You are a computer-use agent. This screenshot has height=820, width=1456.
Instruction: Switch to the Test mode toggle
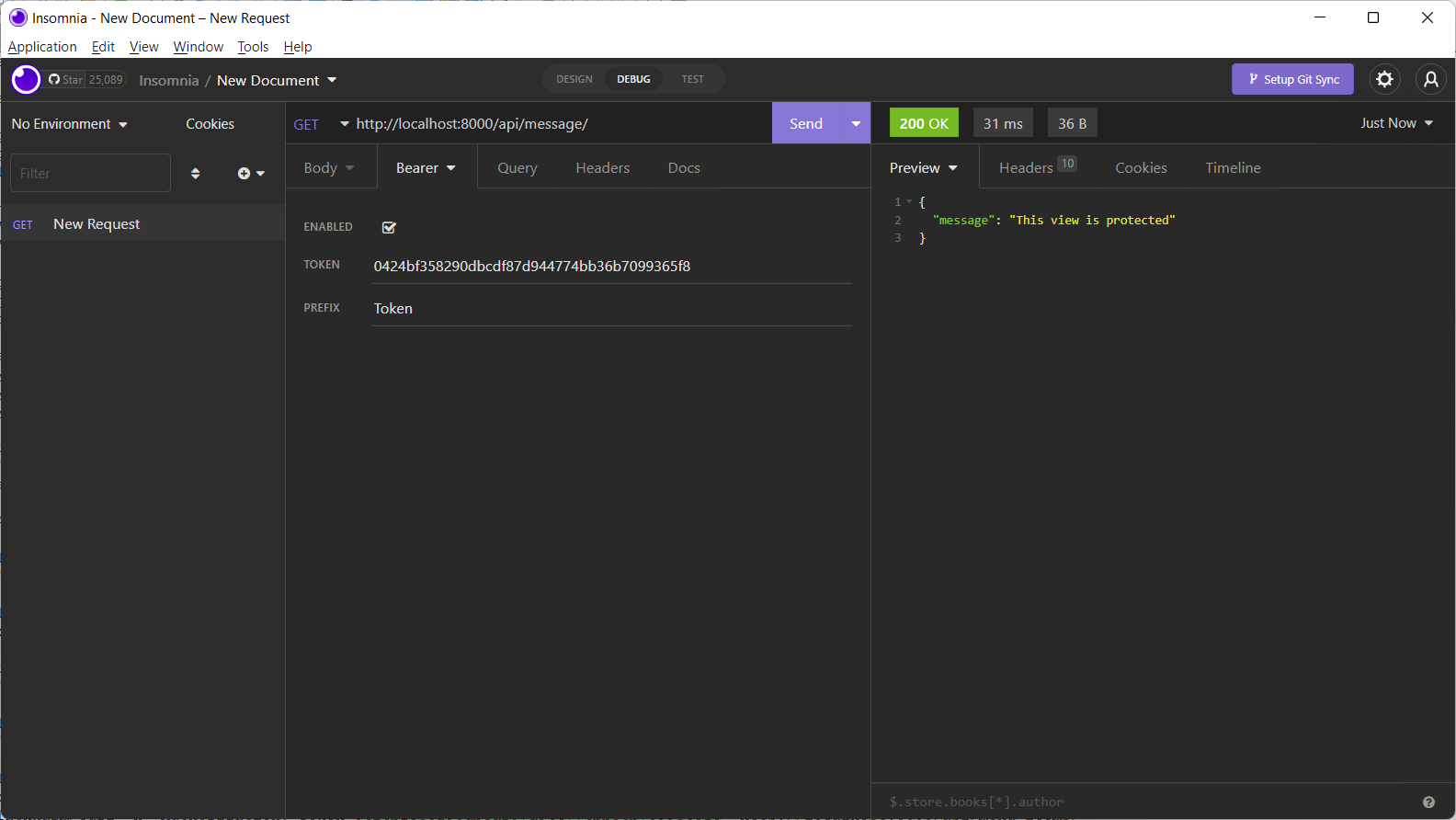click(692, 80)
